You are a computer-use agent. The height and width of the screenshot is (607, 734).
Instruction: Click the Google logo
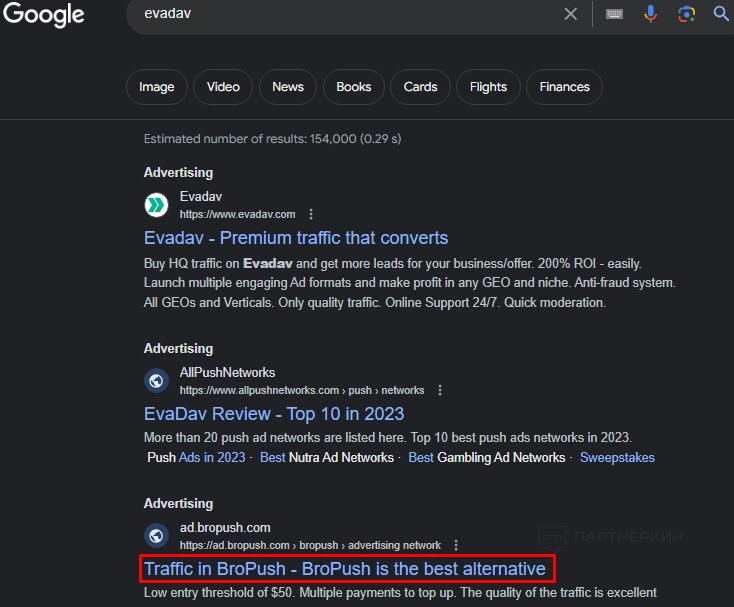click(44, 15)
